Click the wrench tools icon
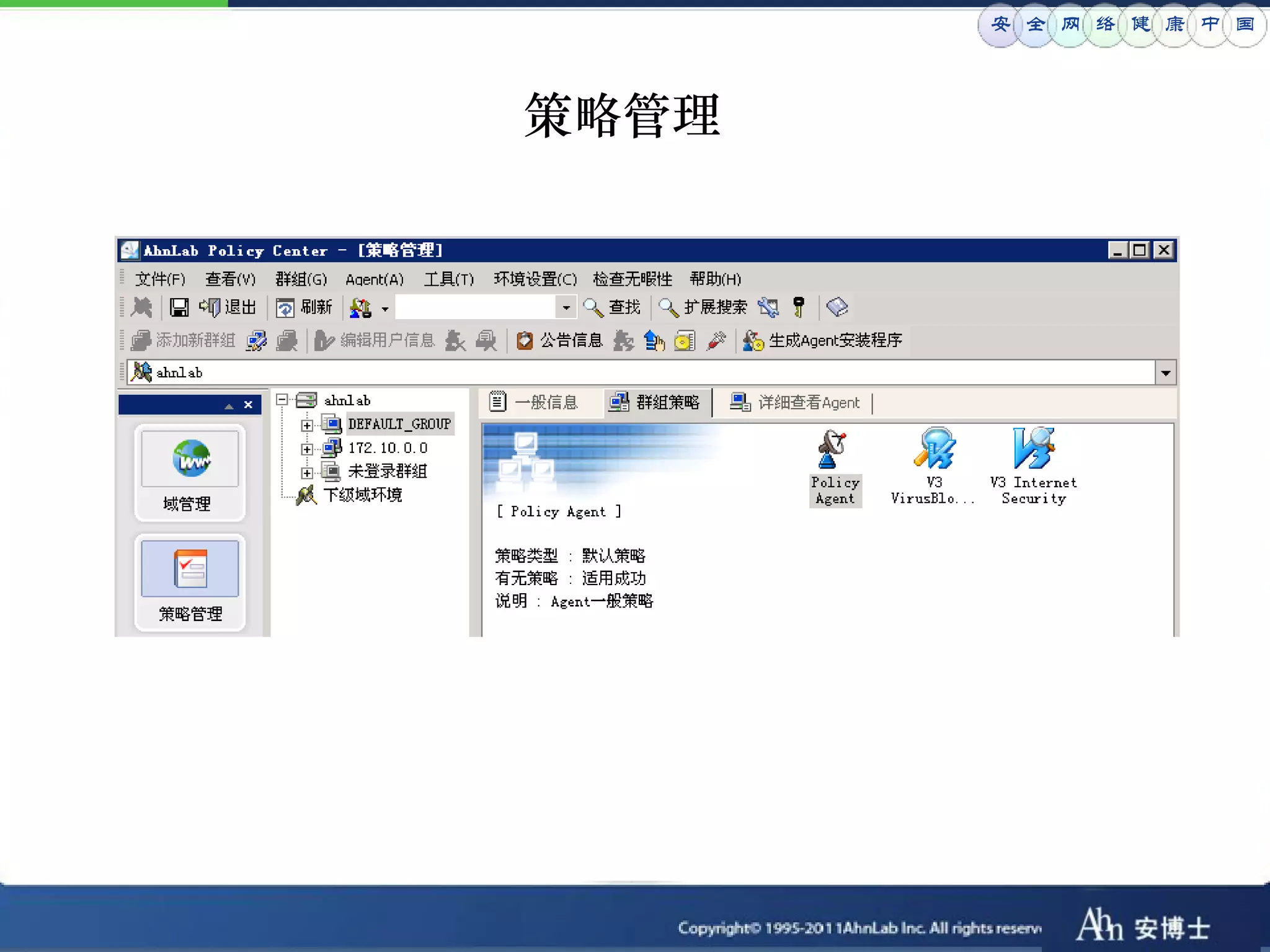 [x=768, y=307]
